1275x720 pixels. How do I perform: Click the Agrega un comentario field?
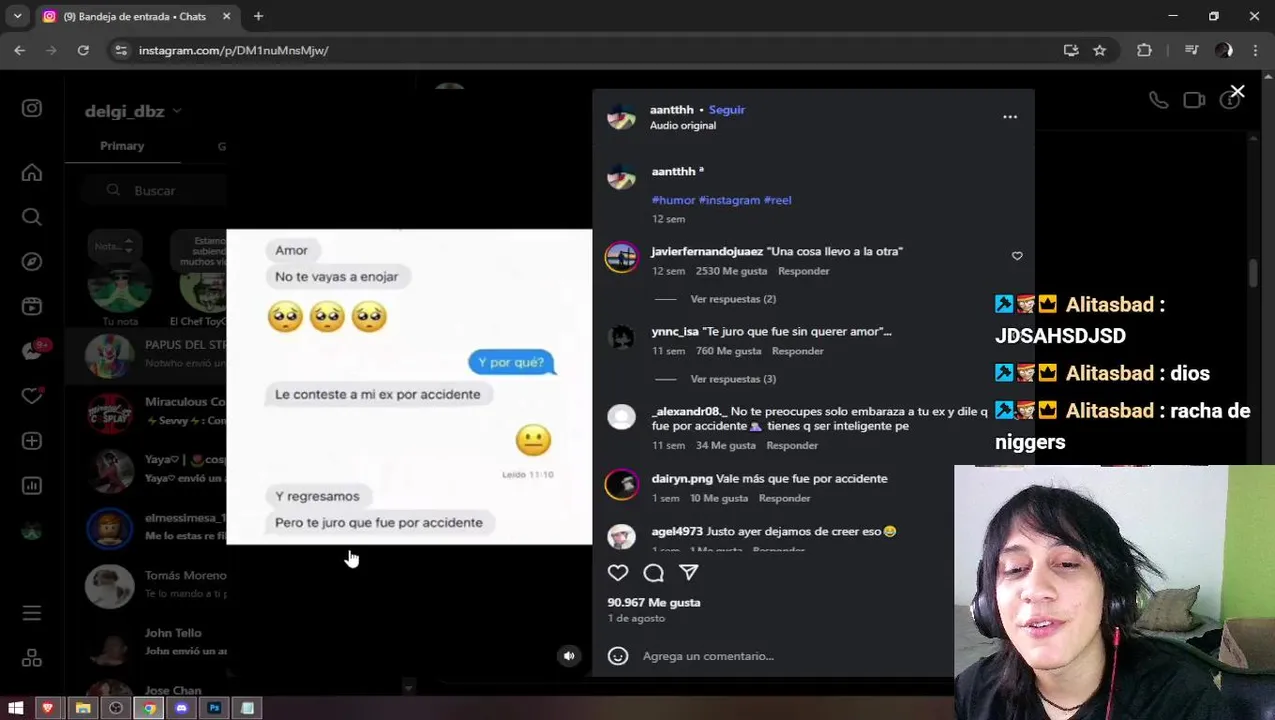pyautogui.click(x=790, y=656)
